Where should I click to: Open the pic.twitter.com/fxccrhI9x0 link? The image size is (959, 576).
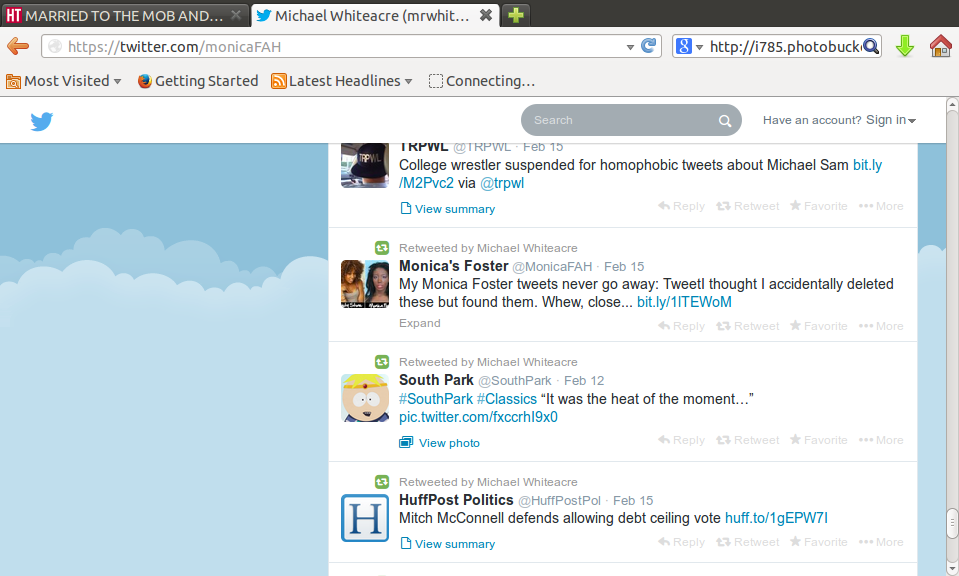(x=478, y=417)
